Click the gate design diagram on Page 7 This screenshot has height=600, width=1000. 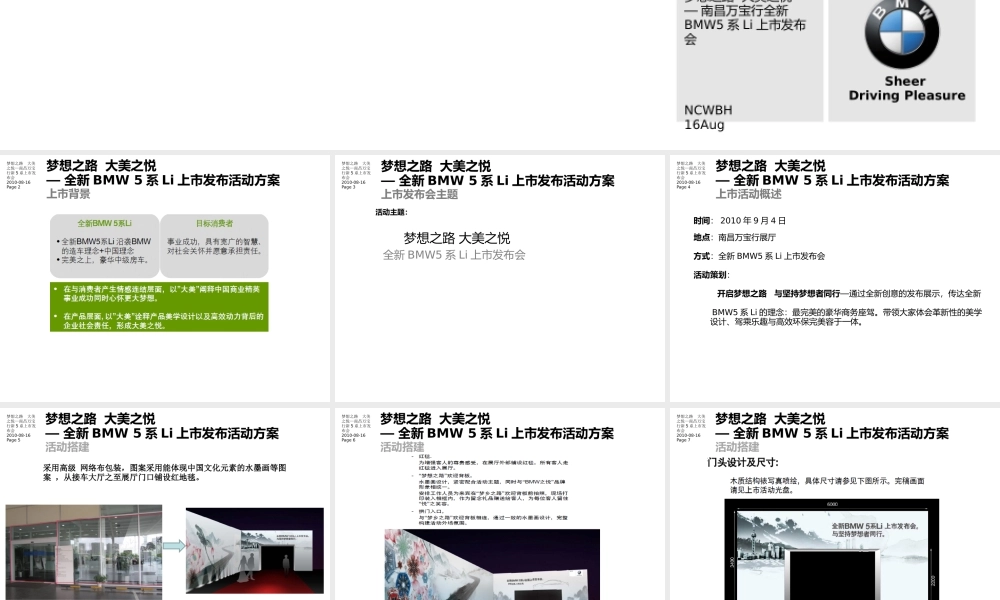tap(832, 550)
